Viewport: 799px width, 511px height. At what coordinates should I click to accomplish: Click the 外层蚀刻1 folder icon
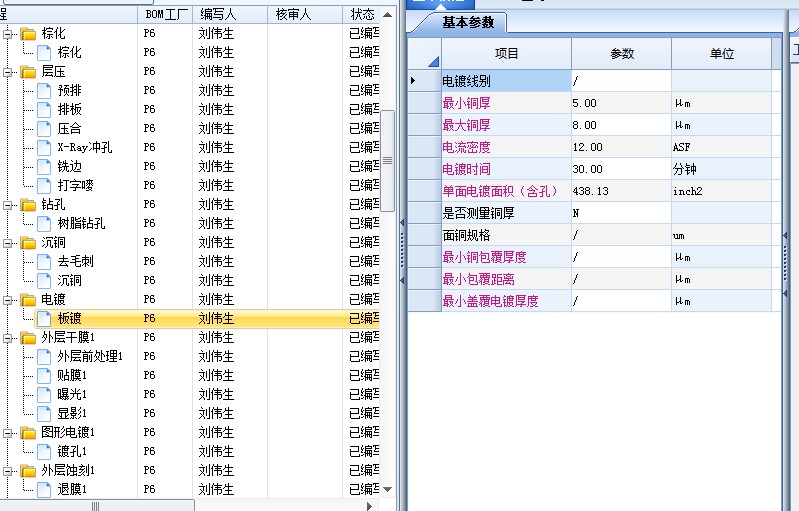coord(28,471)
